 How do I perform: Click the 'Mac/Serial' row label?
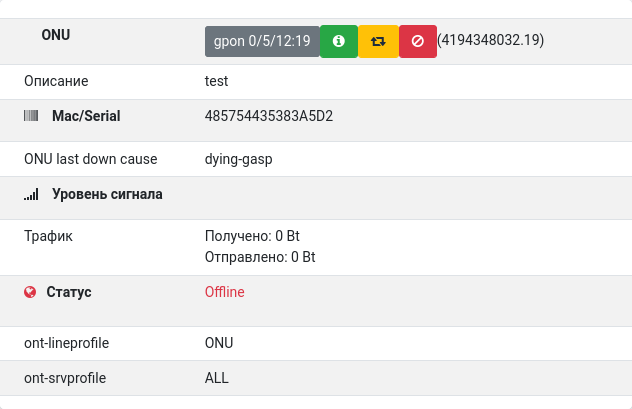pos(86,116)
